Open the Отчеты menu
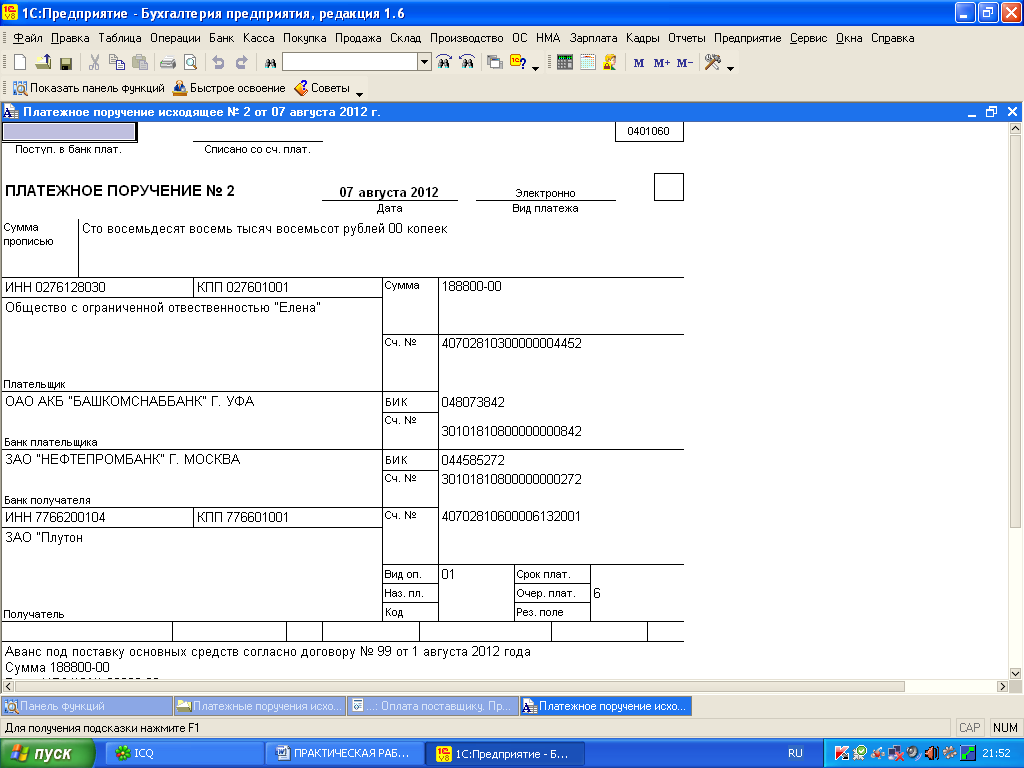This screenshot has width=1024, height=768. [x=686, y=38]
